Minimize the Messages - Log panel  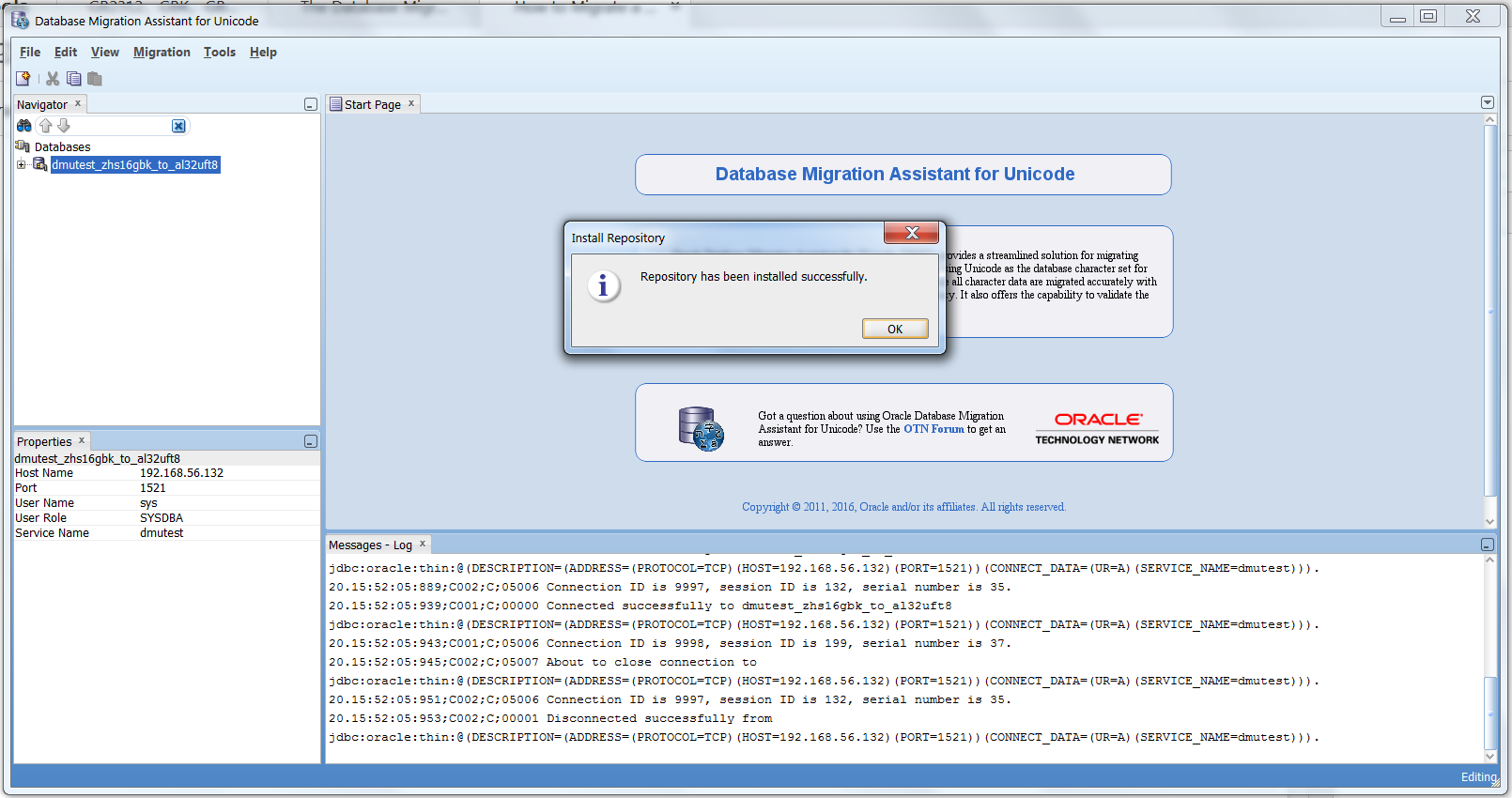pos(1488,545)
